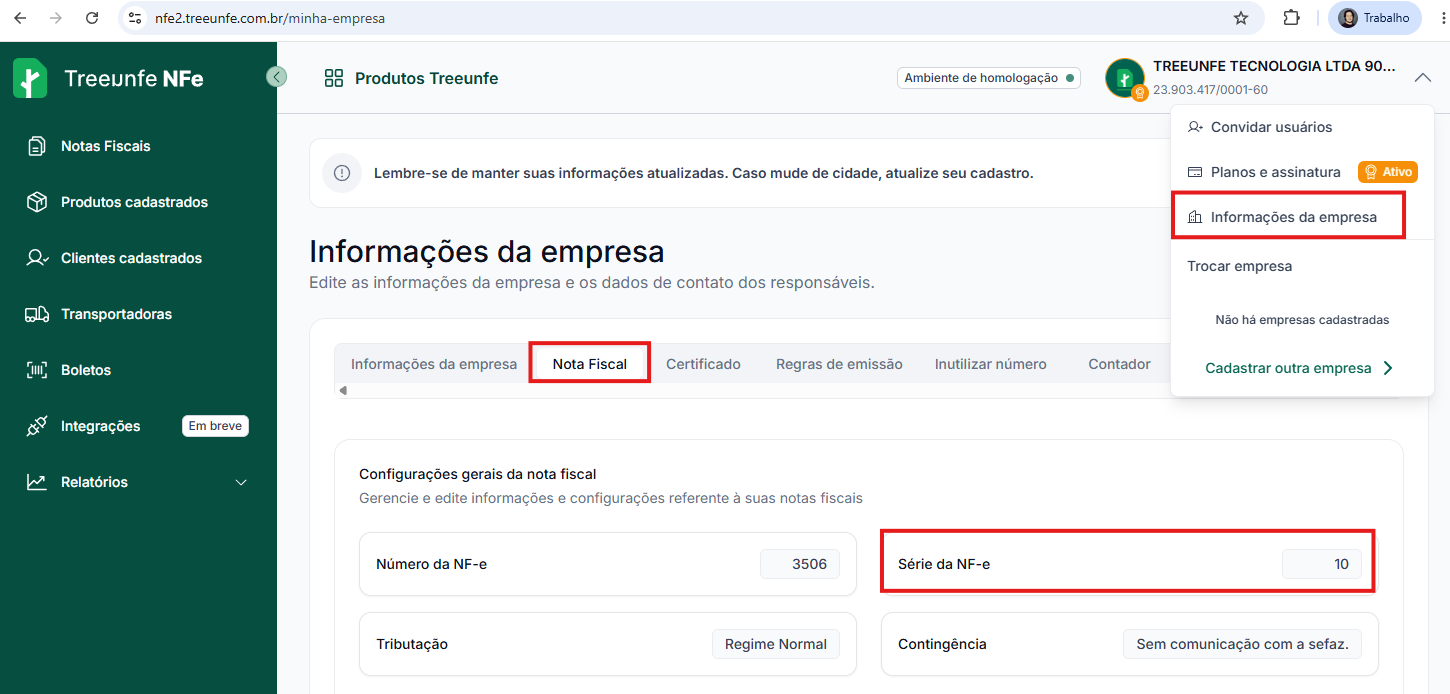Click the Produtos Treeunfe grid icon
The height and width of the screenshot is (694, 1450).
click(334, 78)
